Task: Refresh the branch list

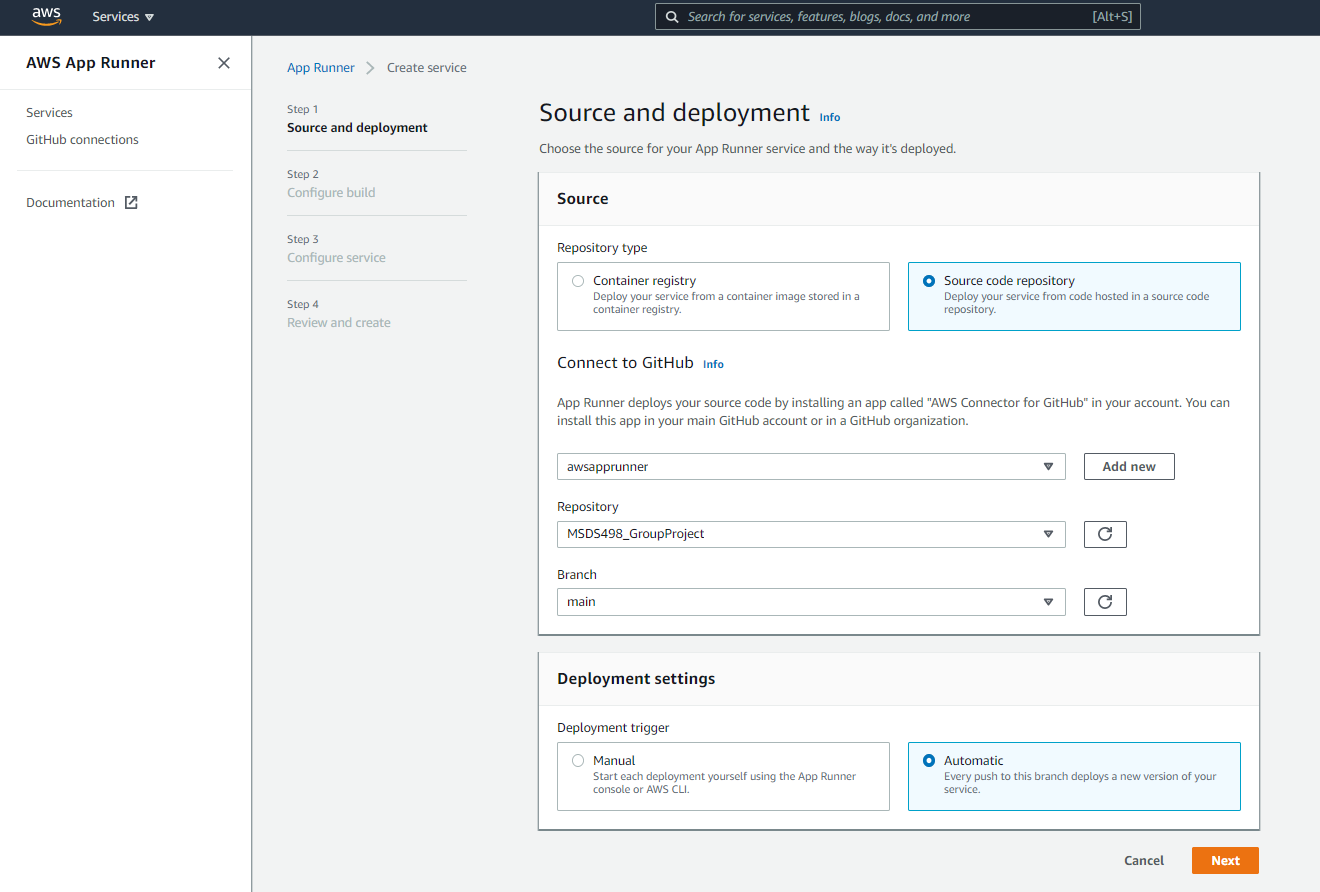Action: pos(1105,602)
